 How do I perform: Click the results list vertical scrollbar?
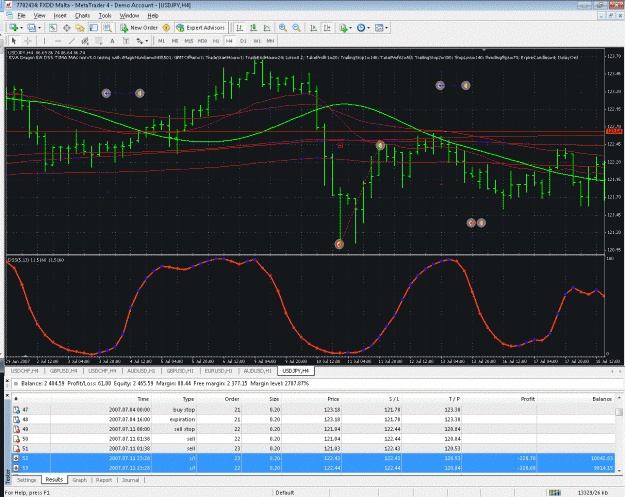click(x=619, y=434)
